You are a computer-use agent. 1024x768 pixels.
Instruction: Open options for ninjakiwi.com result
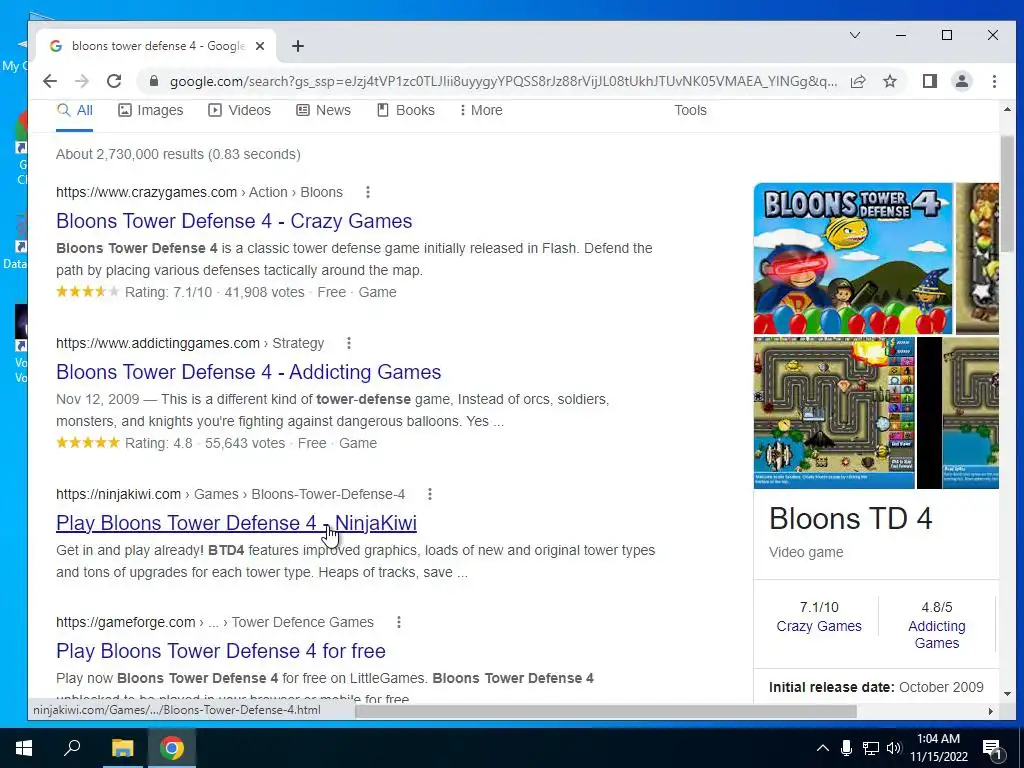(x=430, y=494)
